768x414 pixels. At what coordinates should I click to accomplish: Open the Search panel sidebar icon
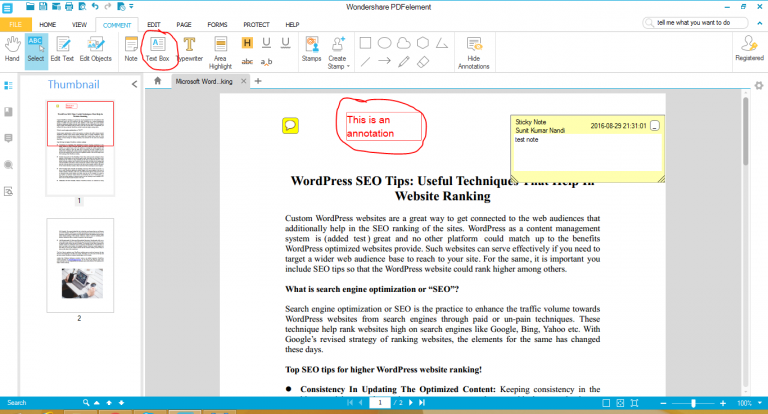[x=8, y=165]
